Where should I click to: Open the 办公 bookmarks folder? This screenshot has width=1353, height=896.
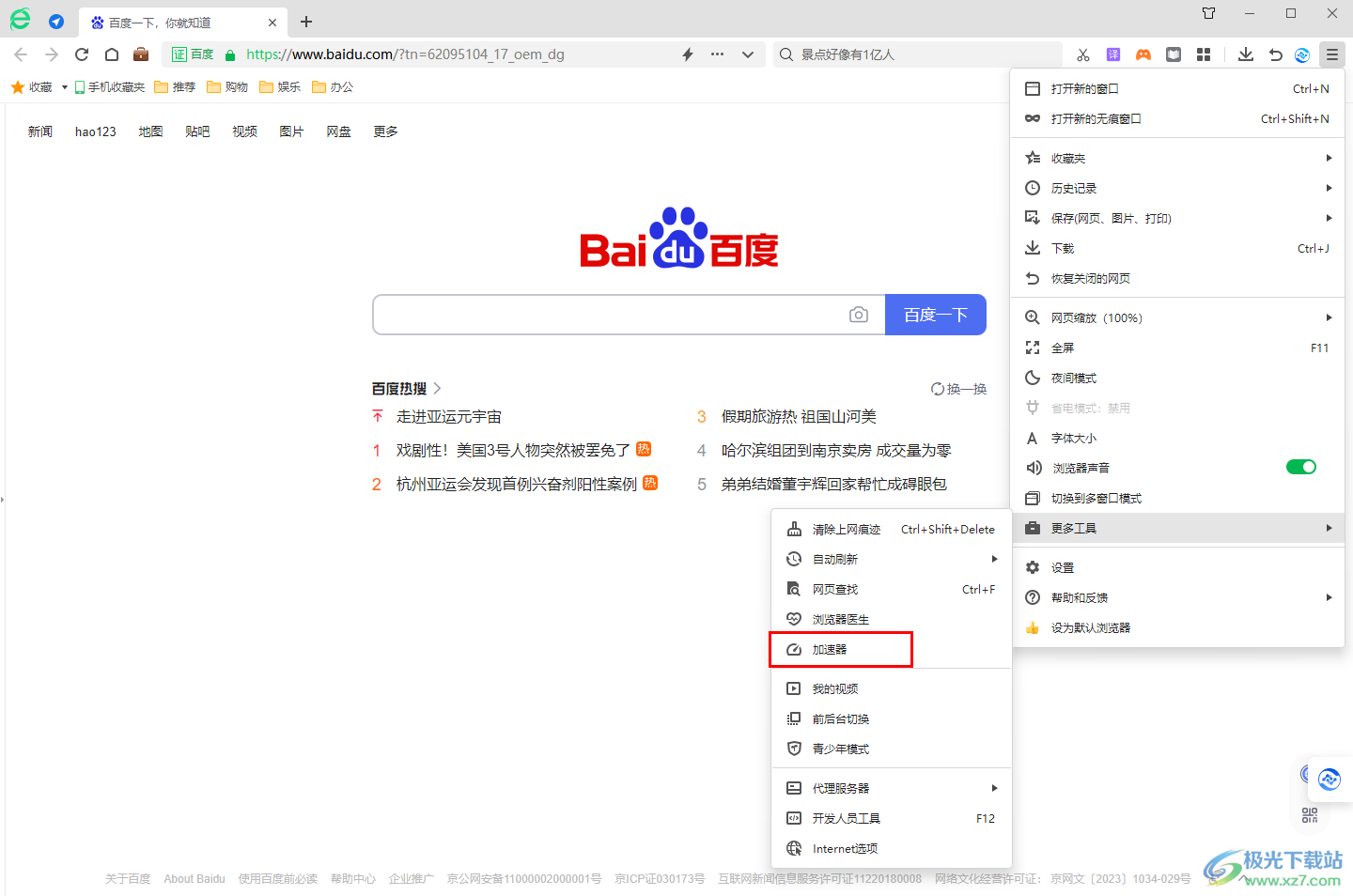(x=333, y=87)
